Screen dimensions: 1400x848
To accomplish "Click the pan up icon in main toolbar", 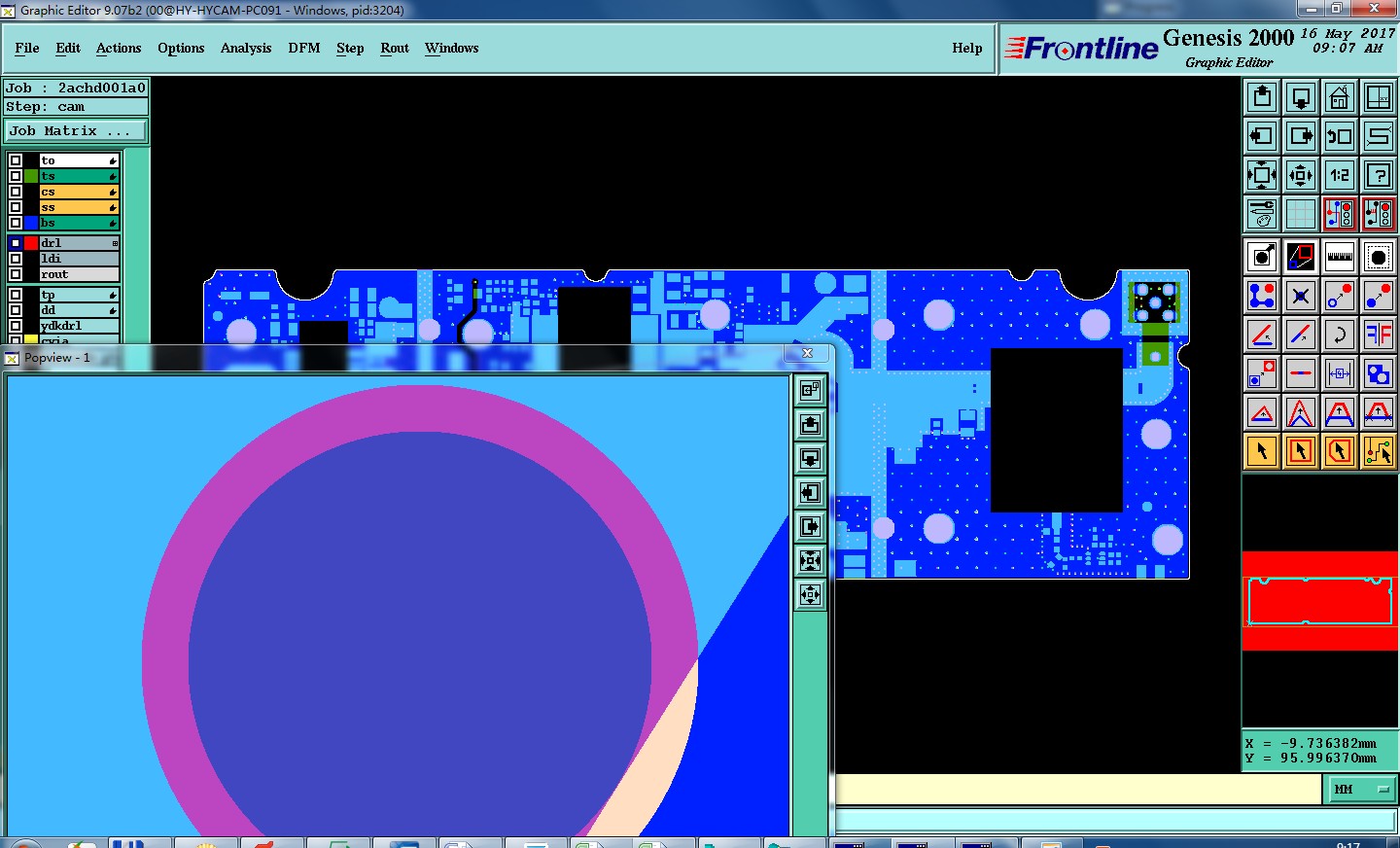I will (x=1262, y=97).
